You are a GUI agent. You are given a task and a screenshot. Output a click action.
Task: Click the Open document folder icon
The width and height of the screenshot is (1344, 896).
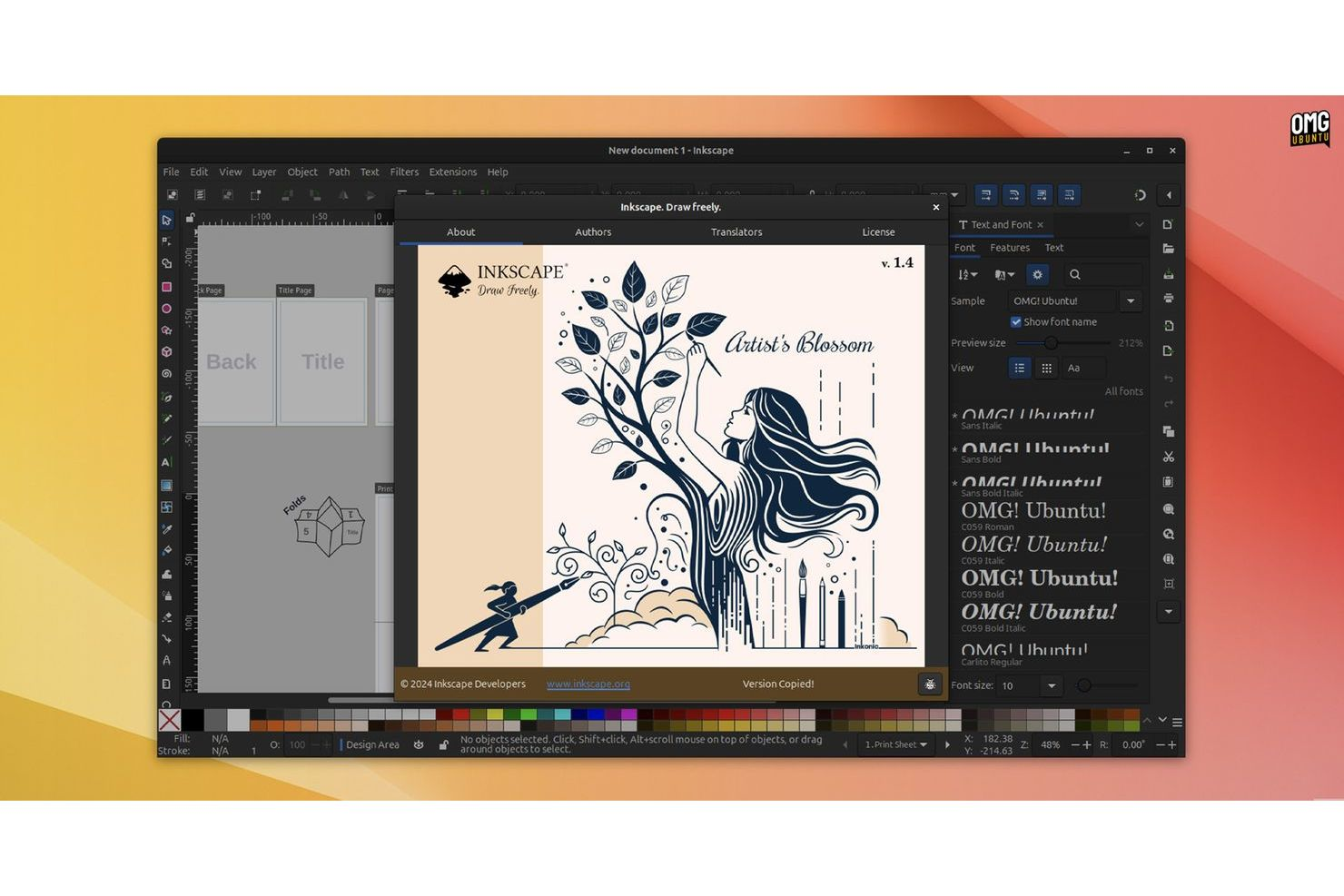[1169, 248]
